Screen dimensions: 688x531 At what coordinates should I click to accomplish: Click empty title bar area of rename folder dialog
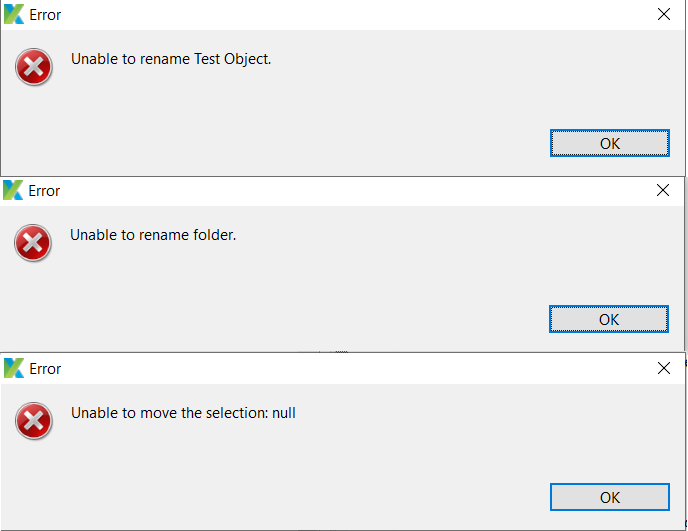pyautogui.click(x=350, y=190)
